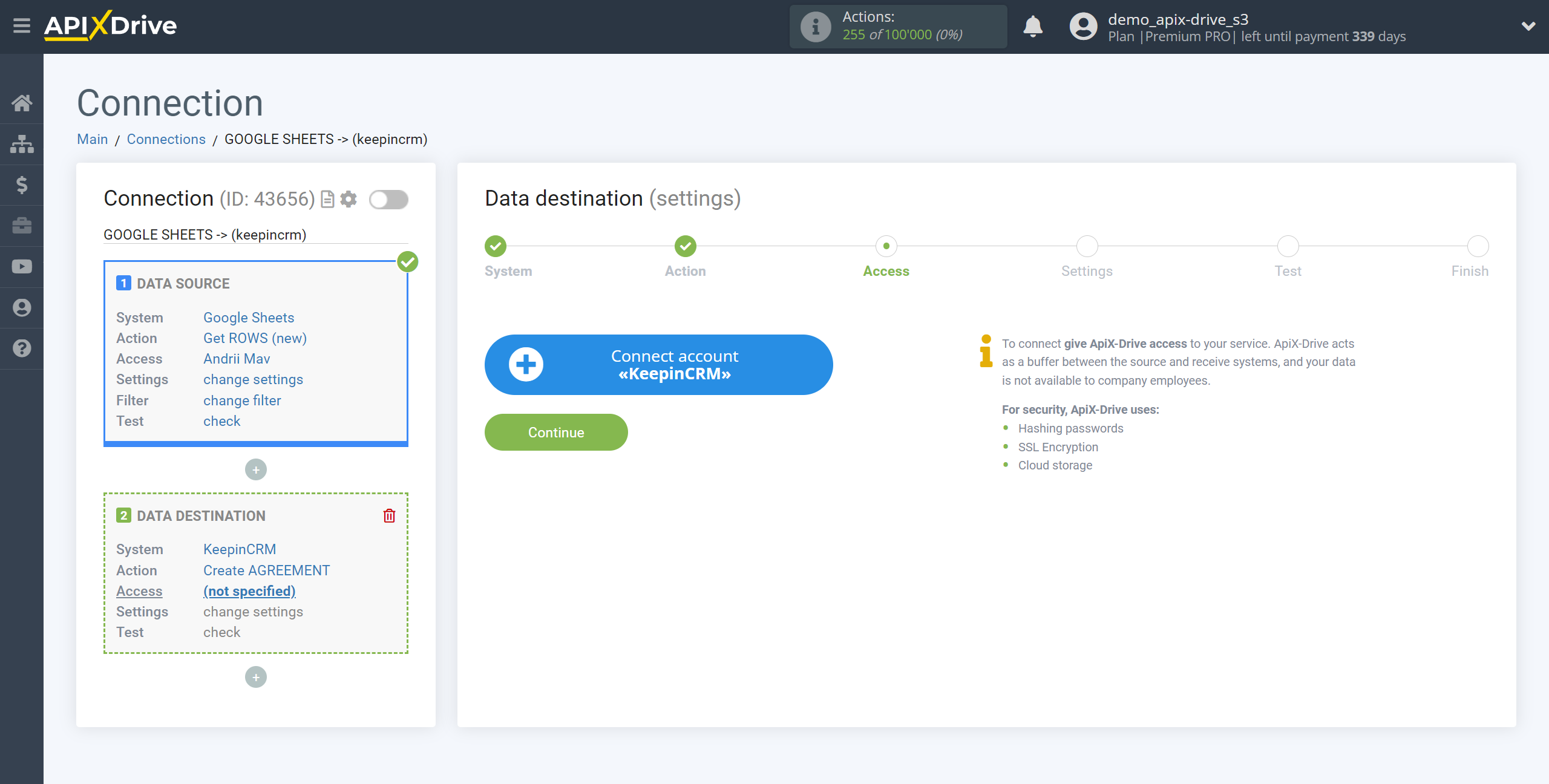Click the delete trash icon on DATA DESTINATION
The width and height of the screenshot is (1549, 784).
coord(389,516)
